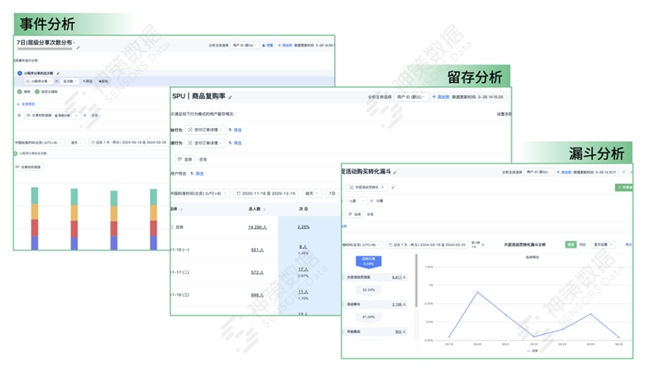Click green plus icon to add metric
The width and height of the screenshot is (650, 376).
pos(19,92)
